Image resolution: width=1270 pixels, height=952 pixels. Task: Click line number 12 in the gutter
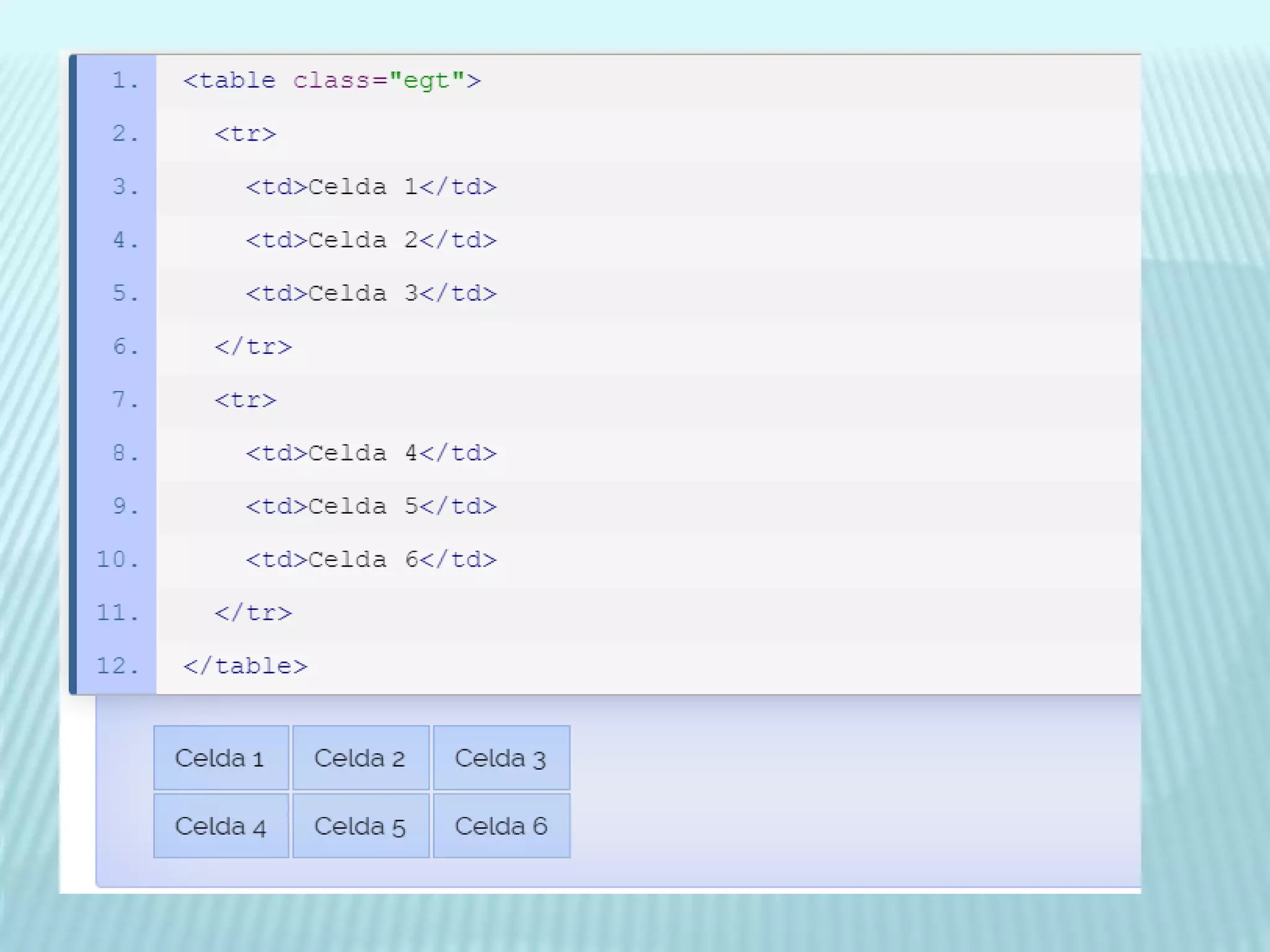click(118, 666)
